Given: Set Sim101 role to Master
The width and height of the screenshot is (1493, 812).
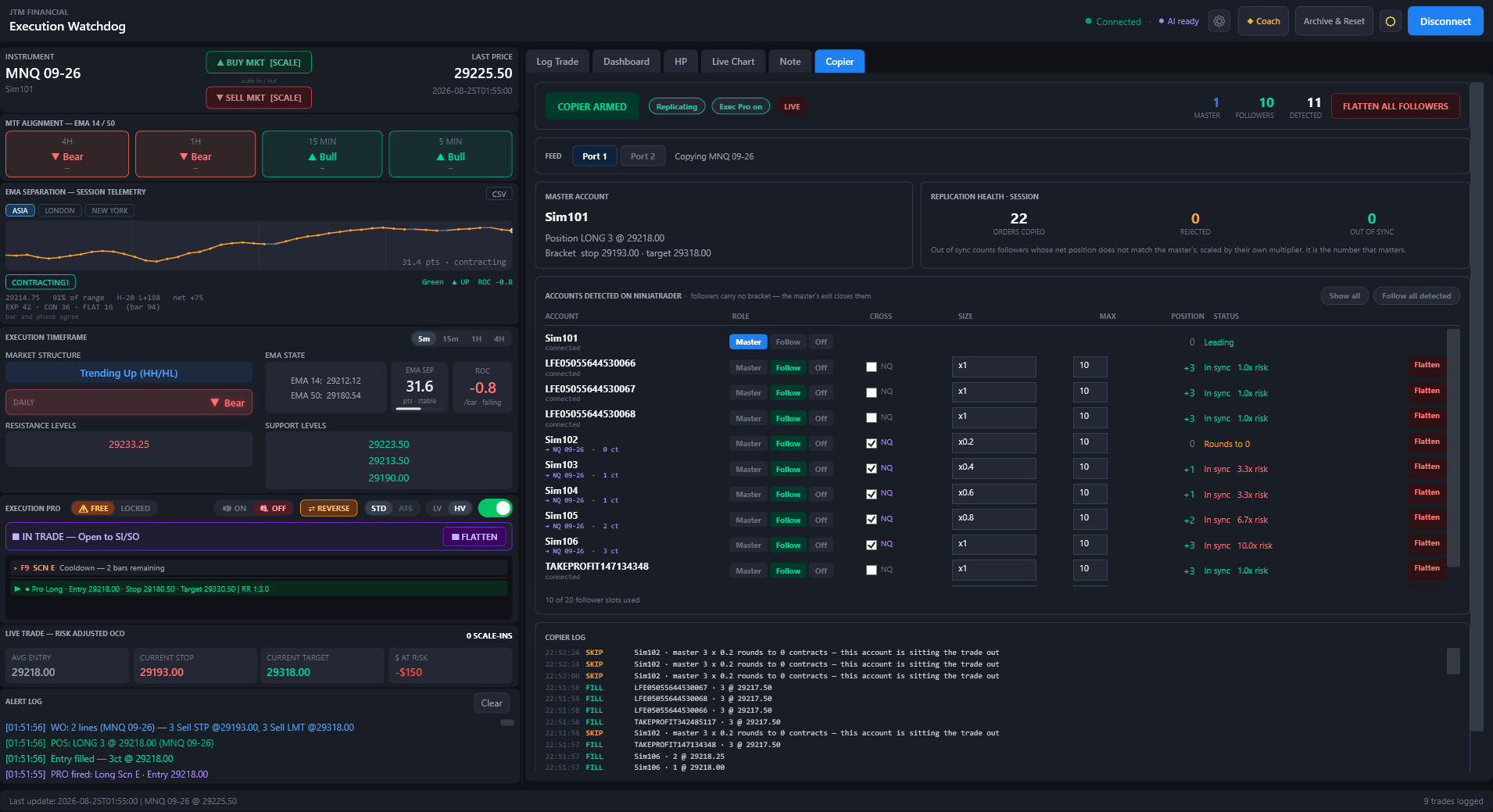Looking at the screenshot, I should pos(748,342).
